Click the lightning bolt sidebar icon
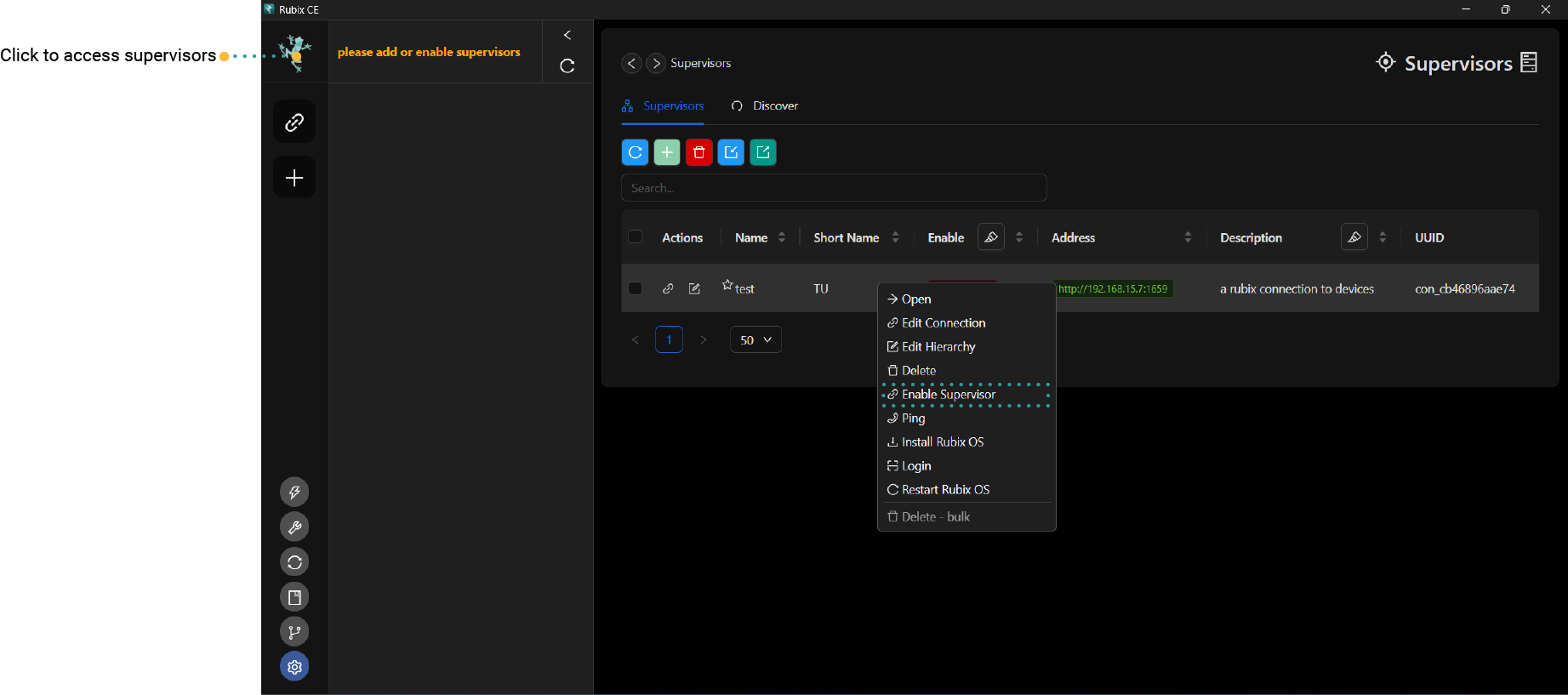 coord(294,492)
